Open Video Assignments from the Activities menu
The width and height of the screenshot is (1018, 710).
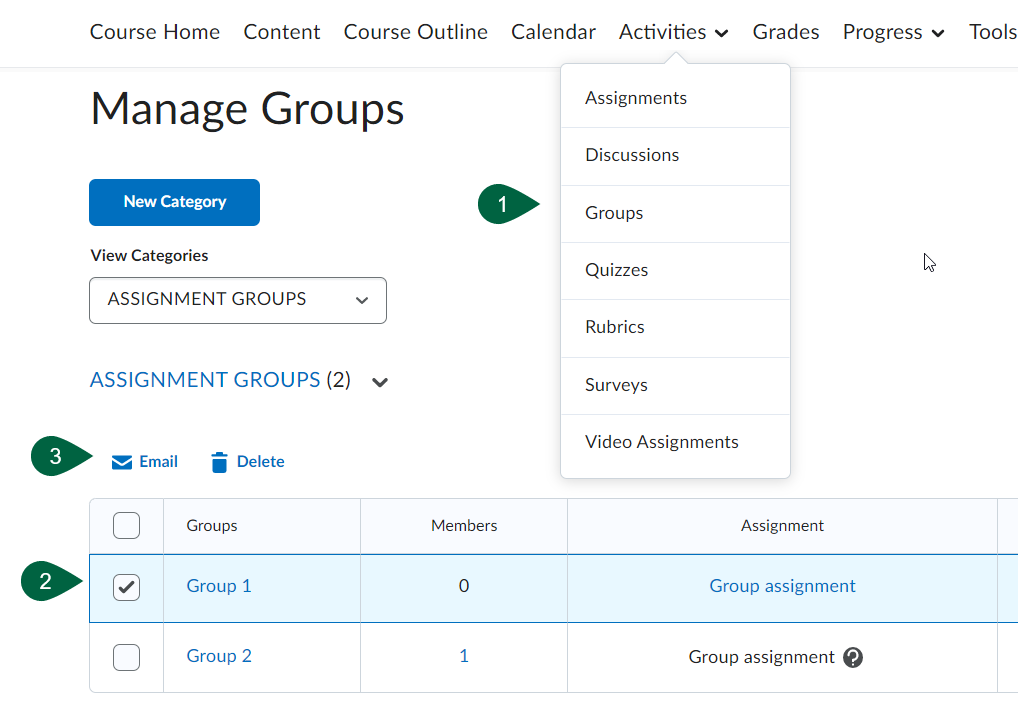pyautogui.click(x=662, y=441)
